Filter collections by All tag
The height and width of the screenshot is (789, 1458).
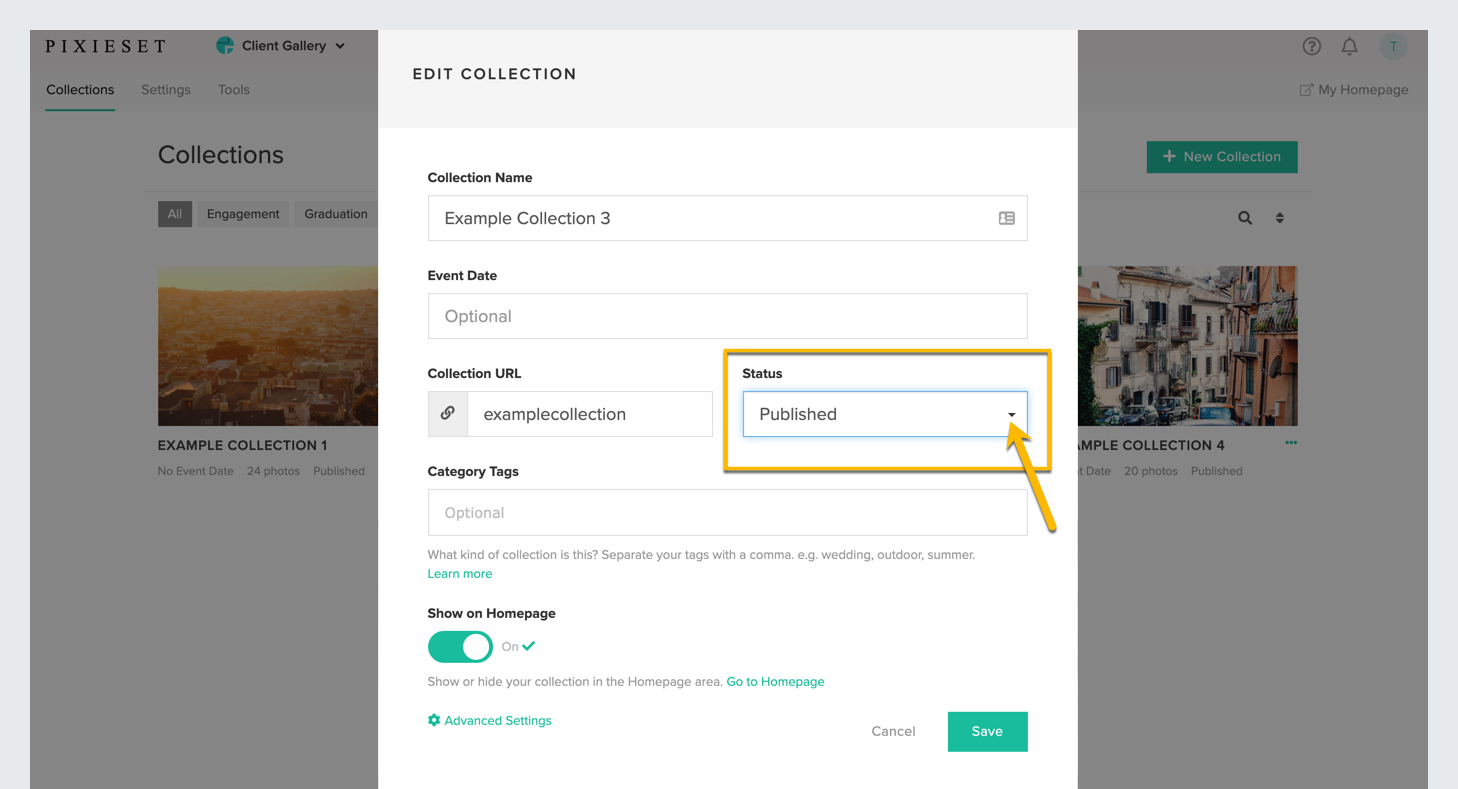tap(175, 214)
